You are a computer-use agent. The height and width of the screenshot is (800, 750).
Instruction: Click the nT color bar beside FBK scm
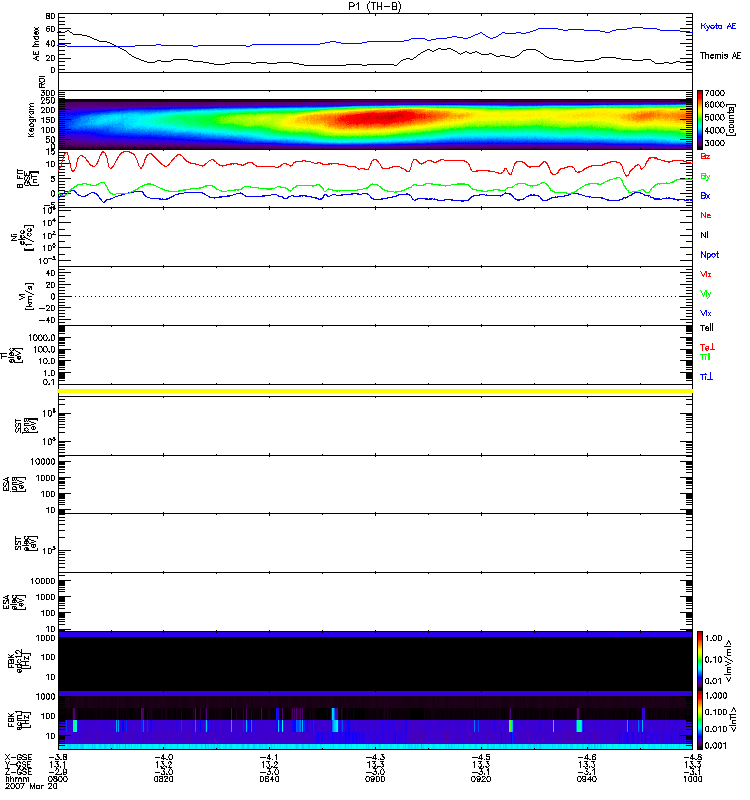[700, 720]
